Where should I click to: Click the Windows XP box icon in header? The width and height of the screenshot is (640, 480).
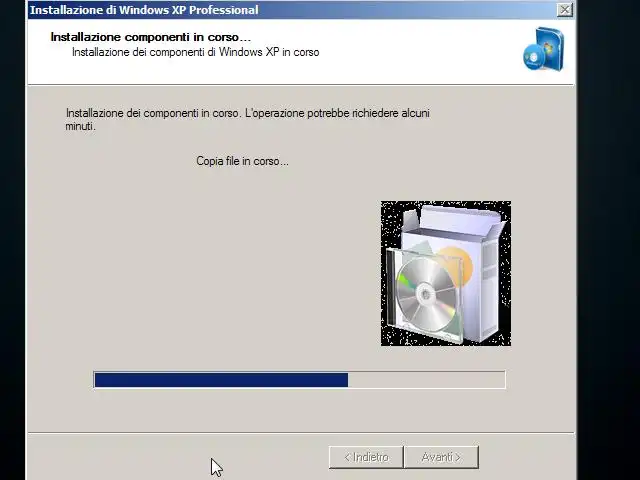pyautogui.click(x=543, y=49)
